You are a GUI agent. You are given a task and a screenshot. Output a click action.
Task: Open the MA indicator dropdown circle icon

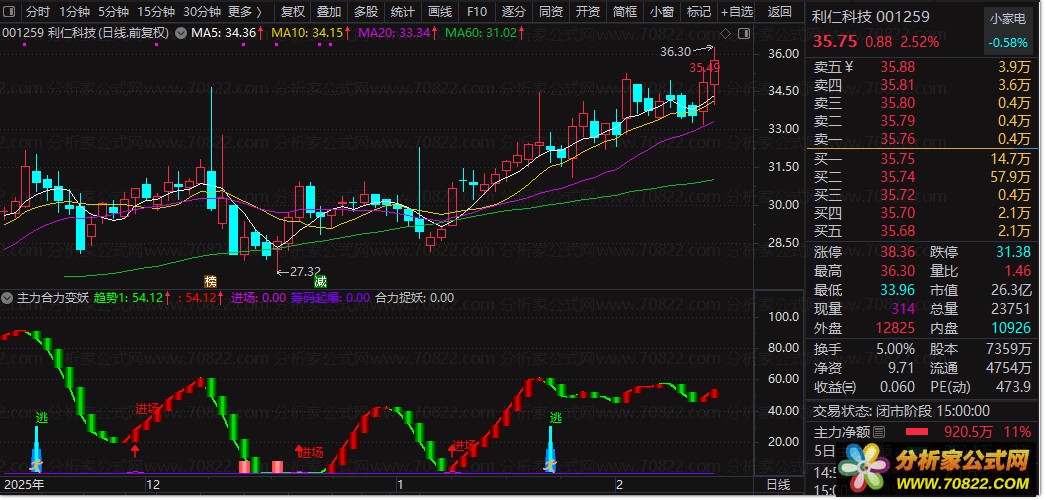tap(180, 33)
